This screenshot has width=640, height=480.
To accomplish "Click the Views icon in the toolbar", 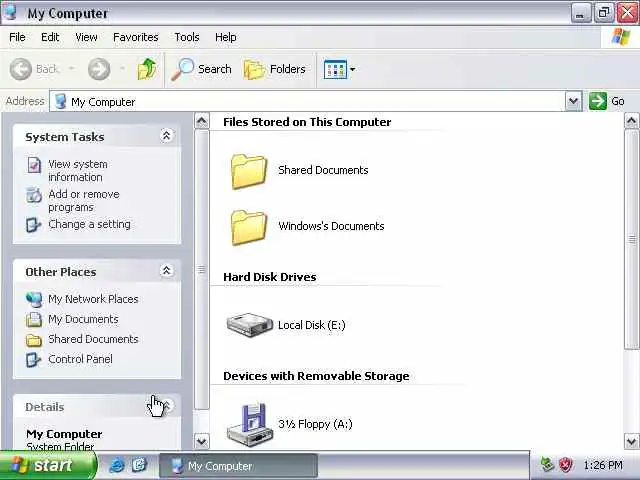I will [335, 69].
